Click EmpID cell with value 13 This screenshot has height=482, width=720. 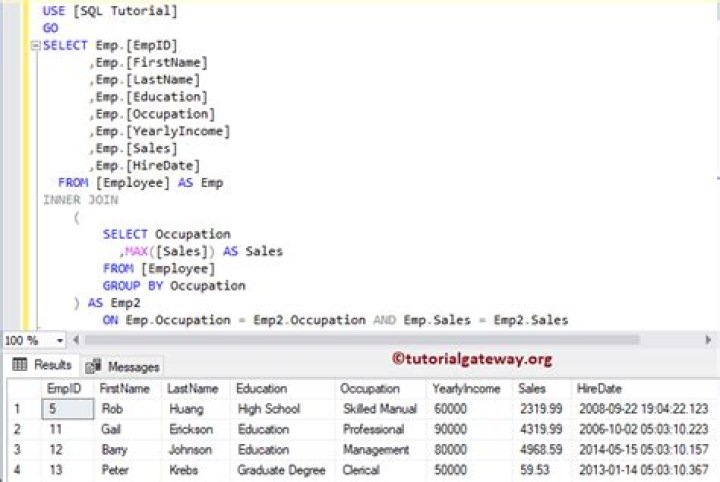(x=68, y=470)
